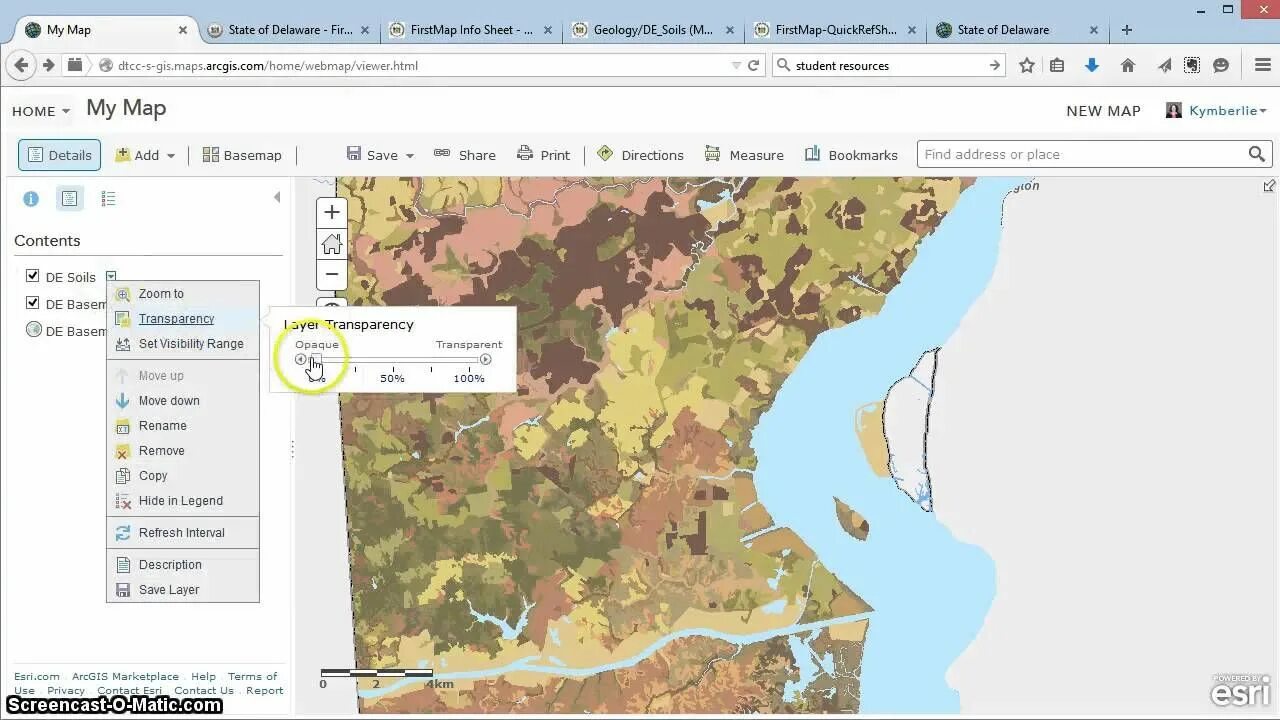The width and height of the screenshot is (1280, 720).
Task: Uncheck the DE Soils layer
Action: pos(32,276)
